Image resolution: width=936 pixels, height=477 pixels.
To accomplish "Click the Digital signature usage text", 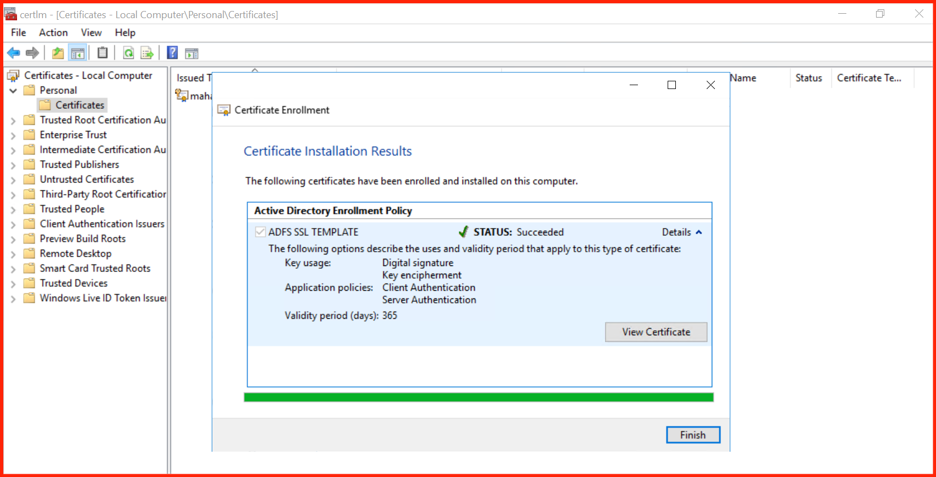I will click(418, 263).
